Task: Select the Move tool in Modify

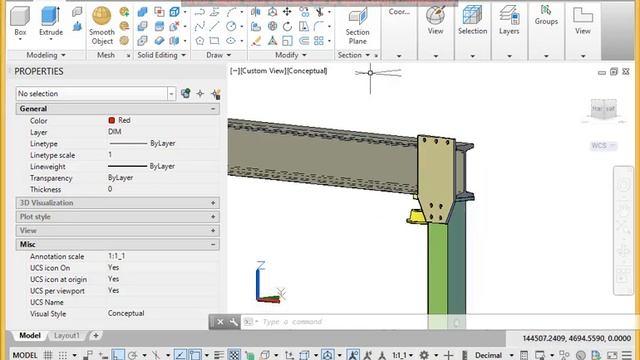Action: (287, 11)
